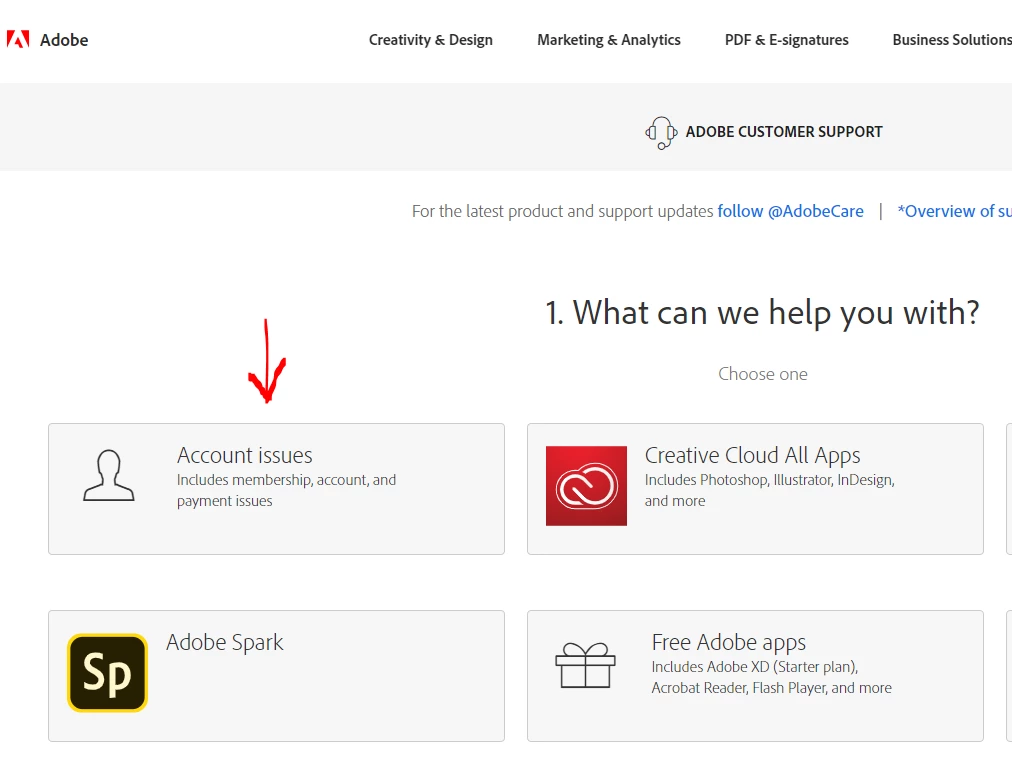Click the Adobe Customer Support heading
This screenshot has width=1012, height=768.
click(784, 132)
